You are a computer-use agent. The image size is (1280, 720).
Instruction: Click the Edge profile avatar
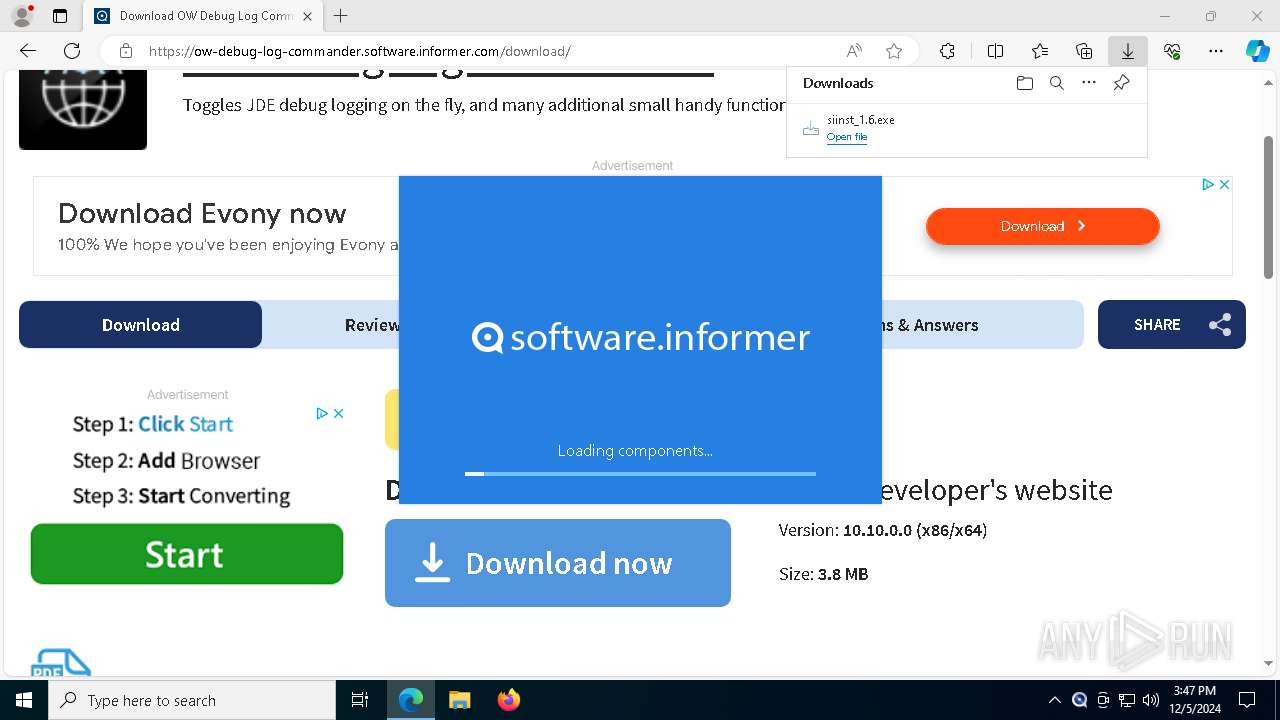point(21,16)
